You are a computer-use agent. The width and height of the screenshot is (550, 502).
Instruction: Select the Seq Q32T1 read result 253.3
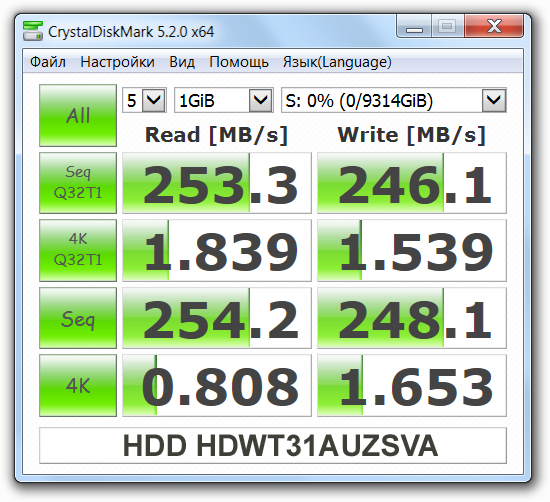pos(217,183)
